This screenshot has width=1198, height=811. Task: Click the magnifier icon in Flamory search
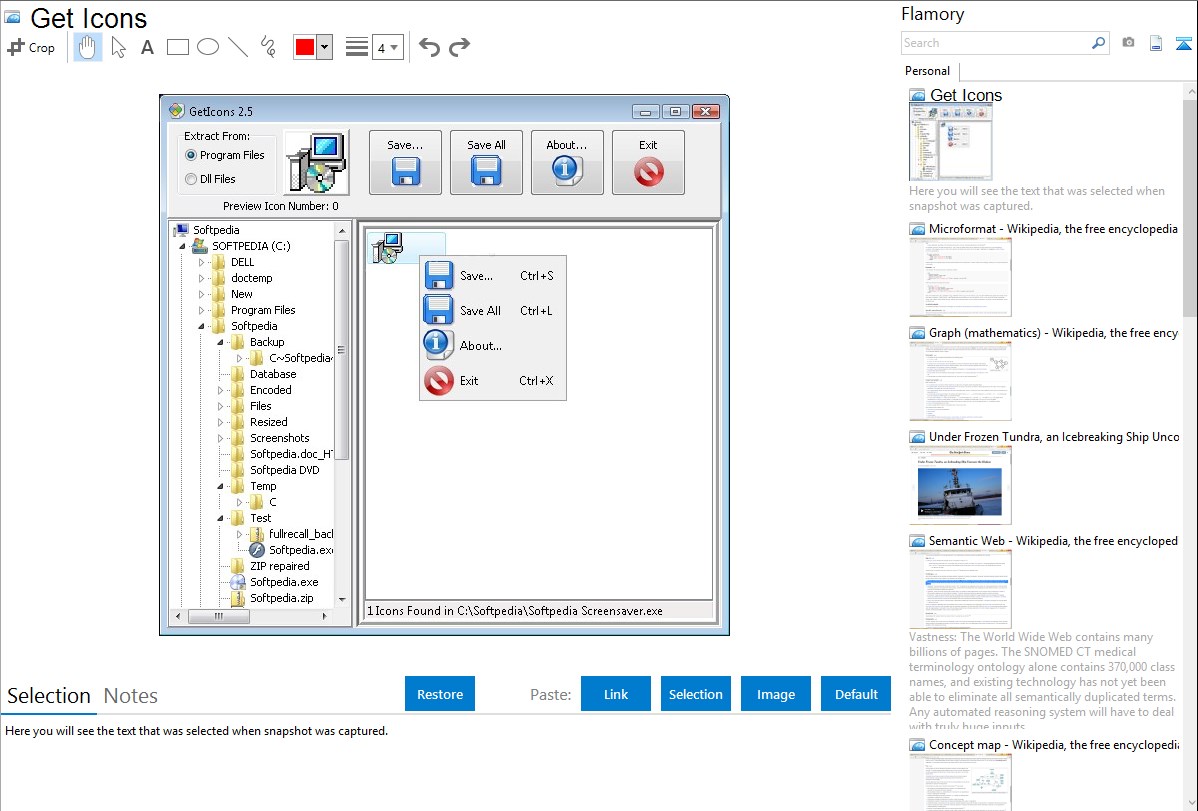[x=1098, y=43]
